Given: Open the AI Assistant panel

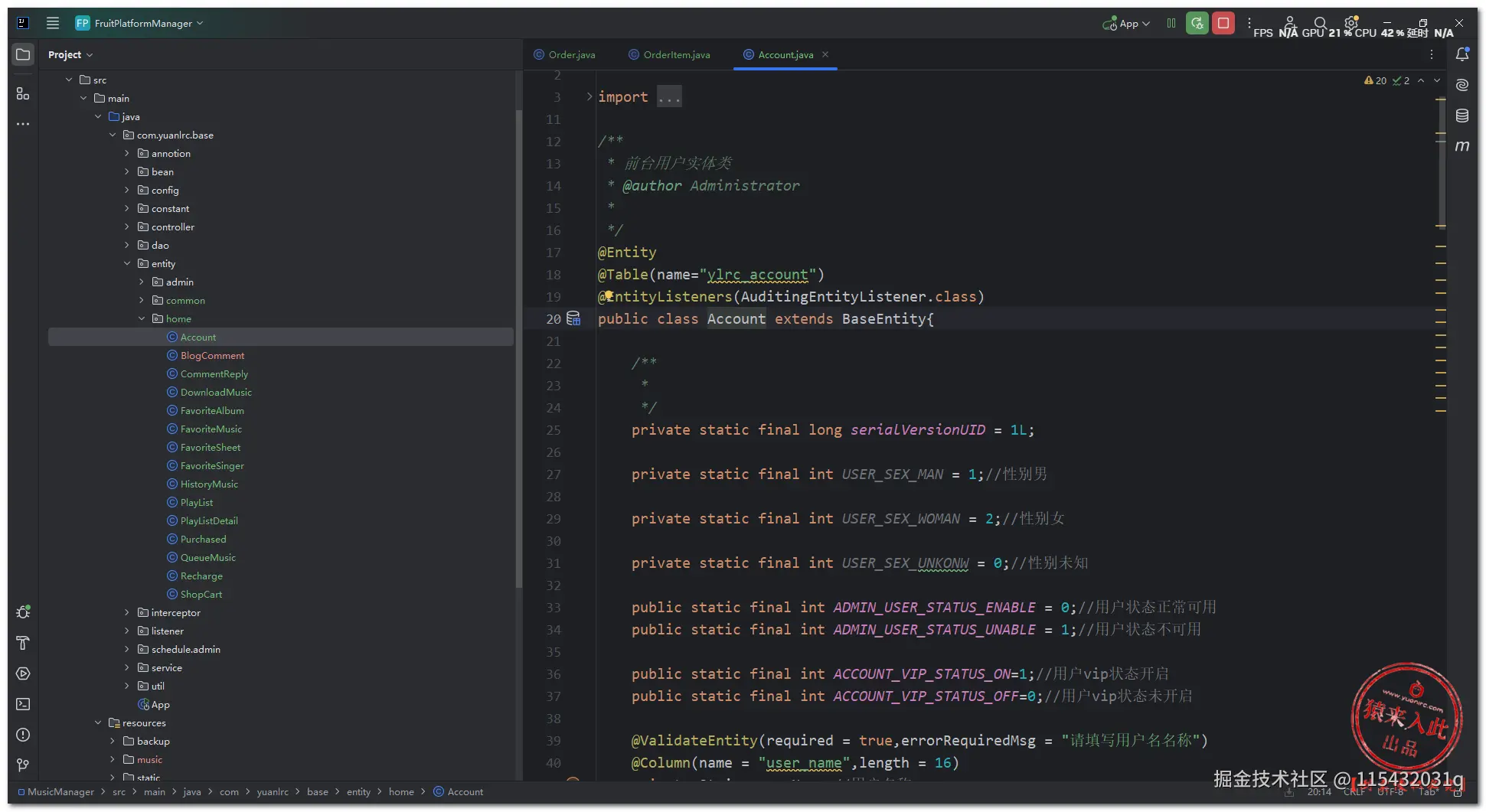Looking at the screenshot, I should [1462, 85].
